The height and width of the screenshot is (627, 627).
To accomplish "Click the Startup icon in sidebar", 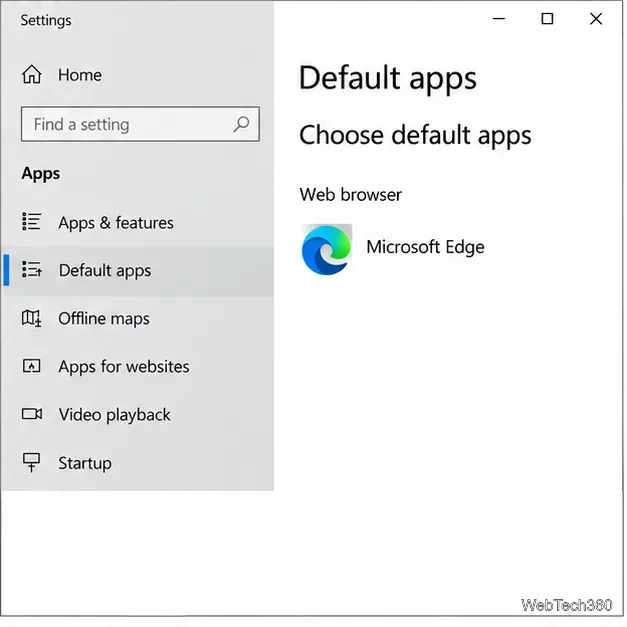I will coord(32,463).
